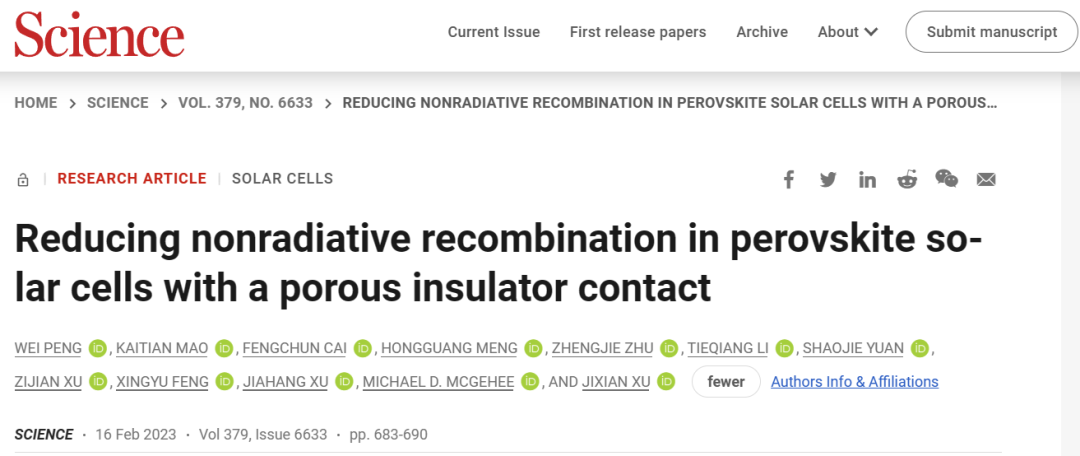Open Wei Peng's ORCID iD icon
The height and width of the screenshot is (456, 1080).
point(98,349)
